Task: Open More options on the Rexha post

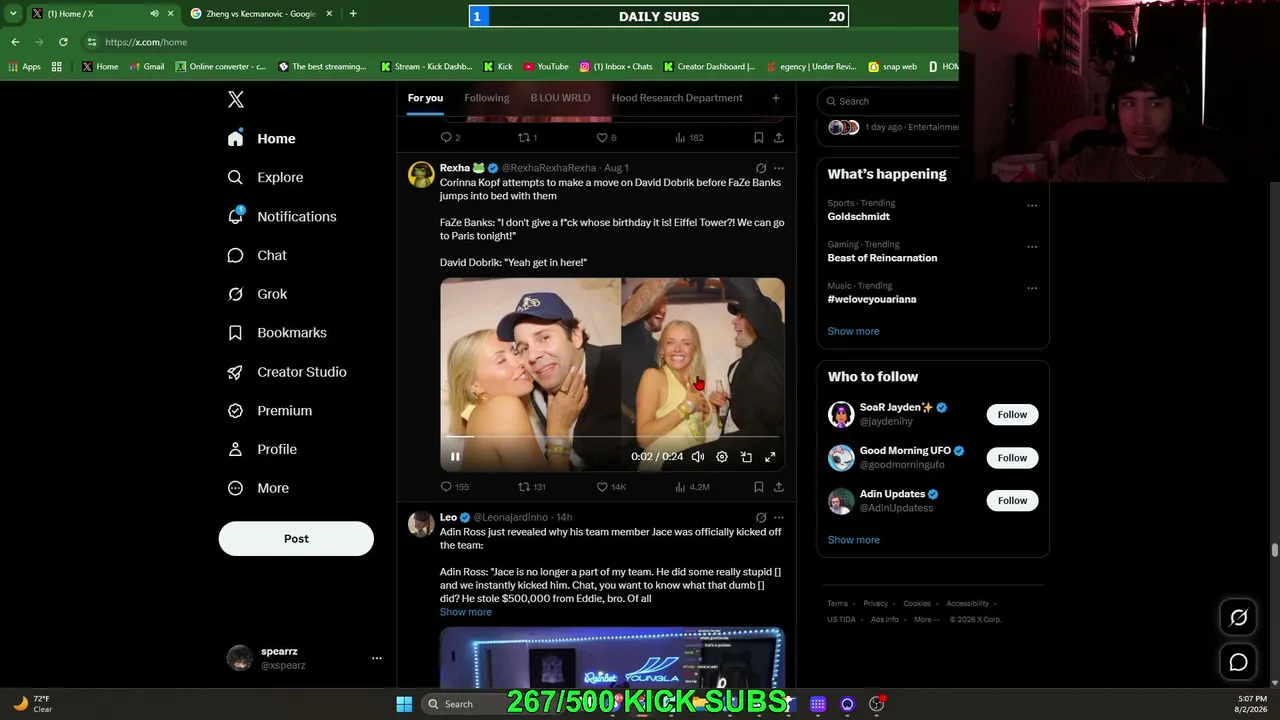Action: [x=779, y=168]
